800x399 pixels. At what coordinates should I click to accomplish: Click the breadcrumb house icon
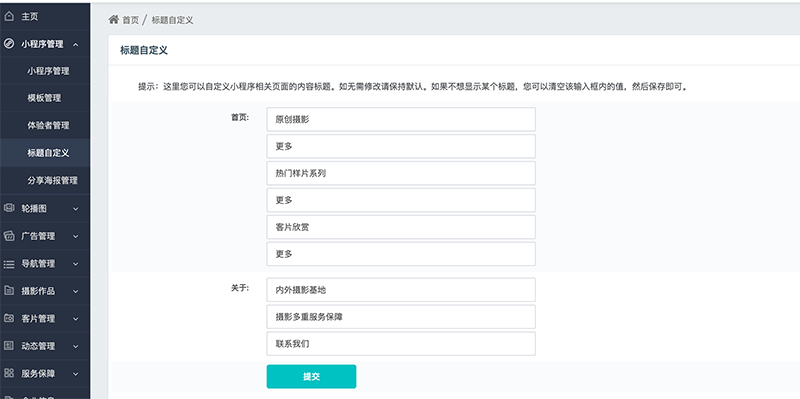[x=113, y=20]
